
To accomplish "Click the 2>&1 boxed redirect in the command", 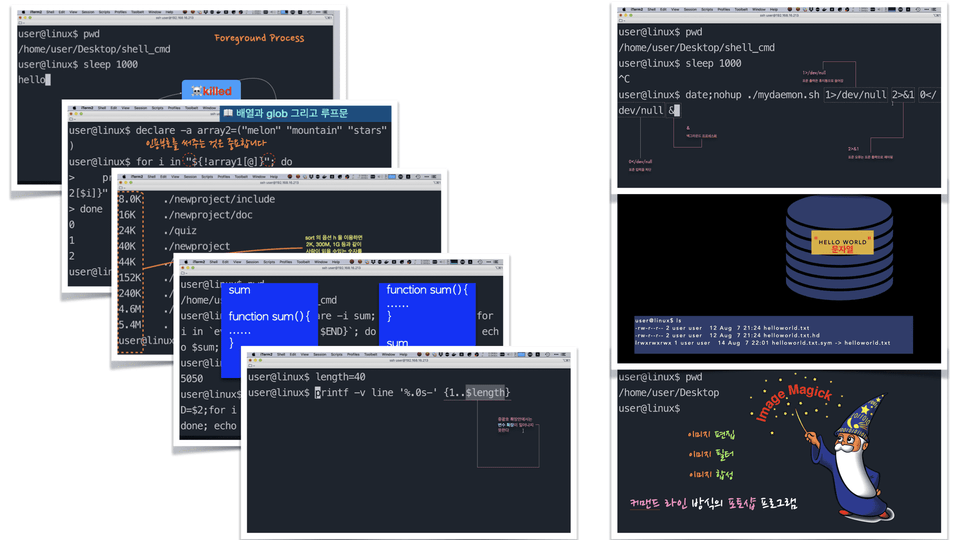I will 903,95.
